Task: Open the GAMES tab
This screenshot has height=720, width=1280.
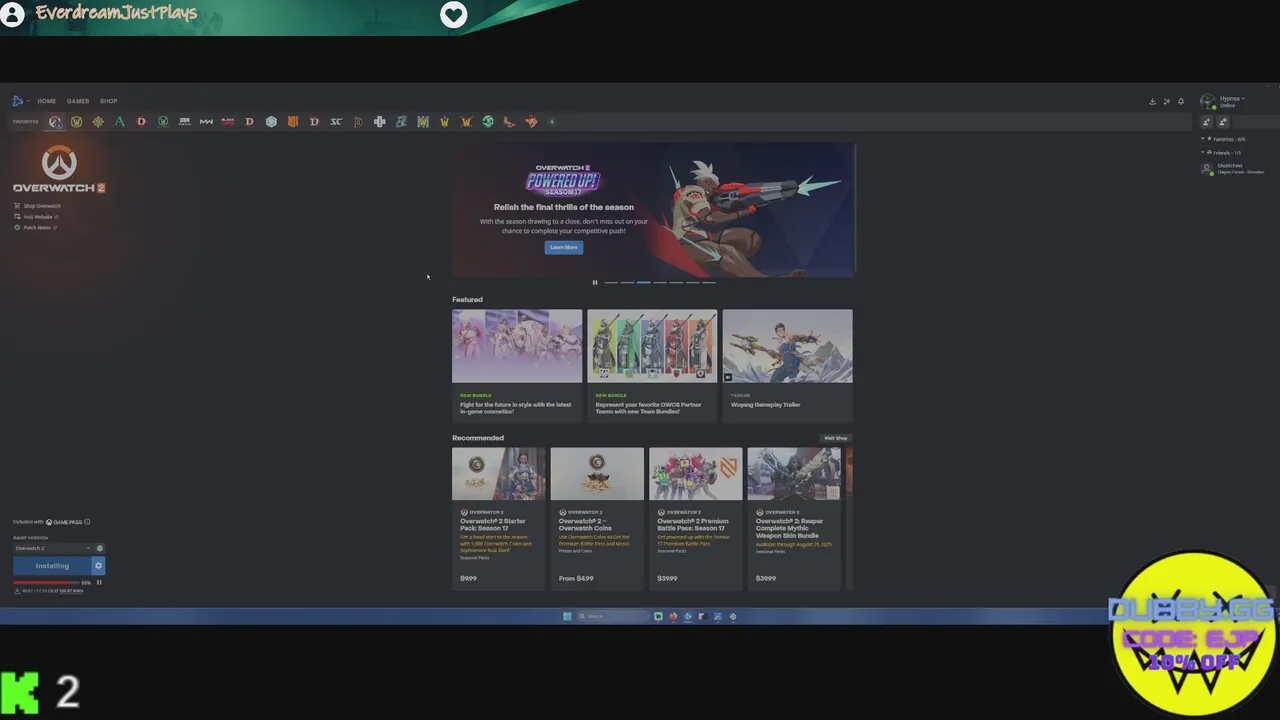Action: pyautogui.click(x=78, y=101)
